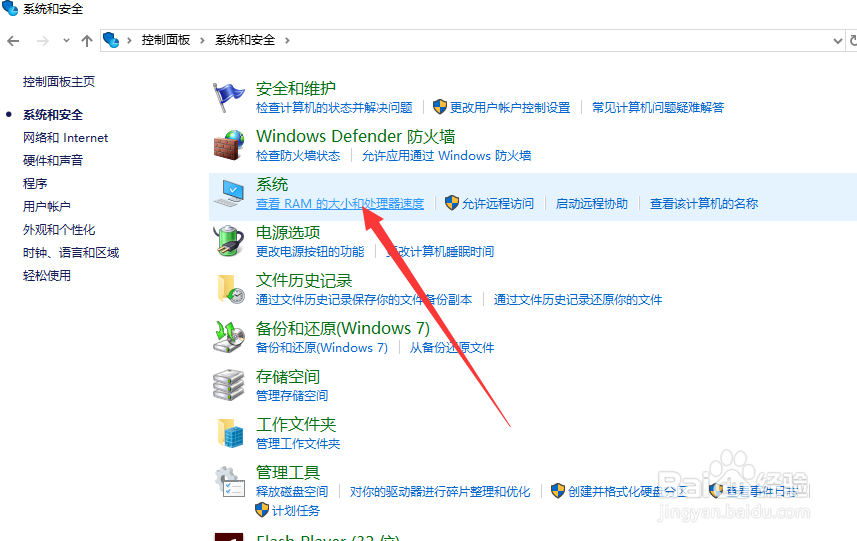This screenshot has width=857, height=541.
Task: Click 允许应用通过 Windows 防火墙 link
Action: [446, 156]
